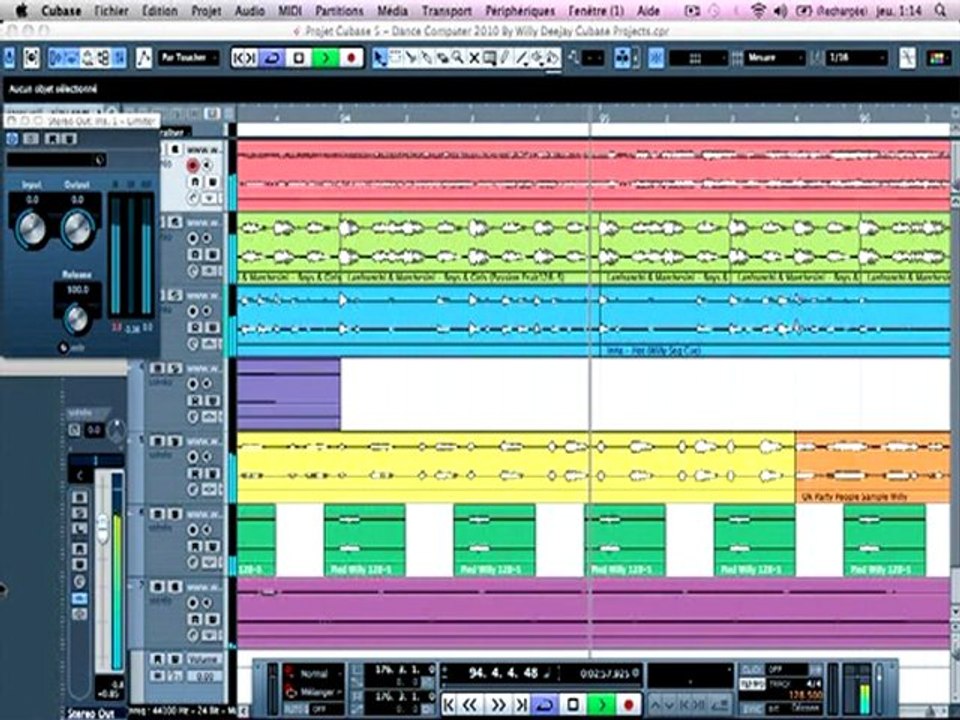Open the Périphériques menu

[x=520, y=11]
